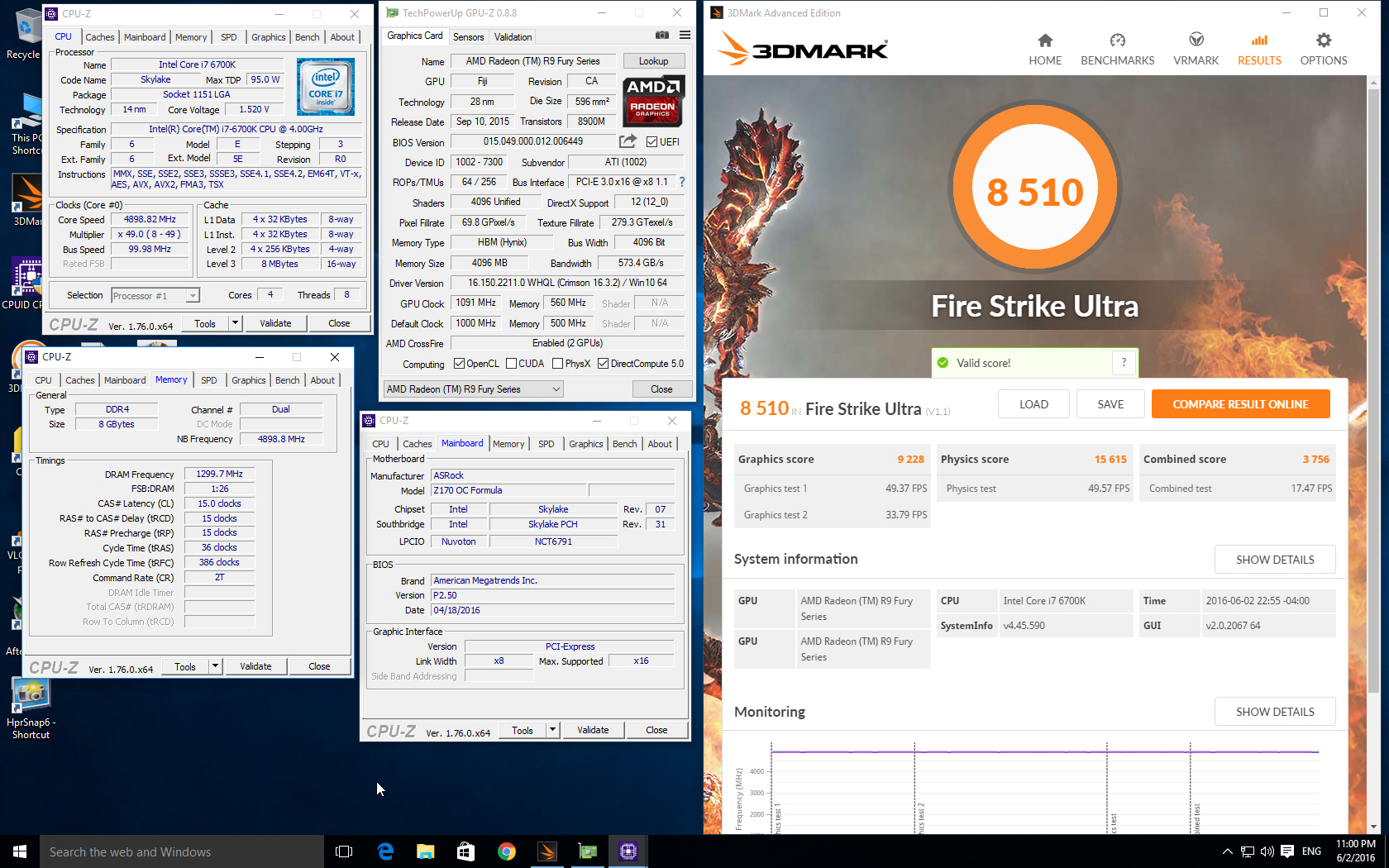Open the VRMARK icon in 3DMark
Image resolution: width=1389 pixels, height=868 pixels.
click(1196, 41)
